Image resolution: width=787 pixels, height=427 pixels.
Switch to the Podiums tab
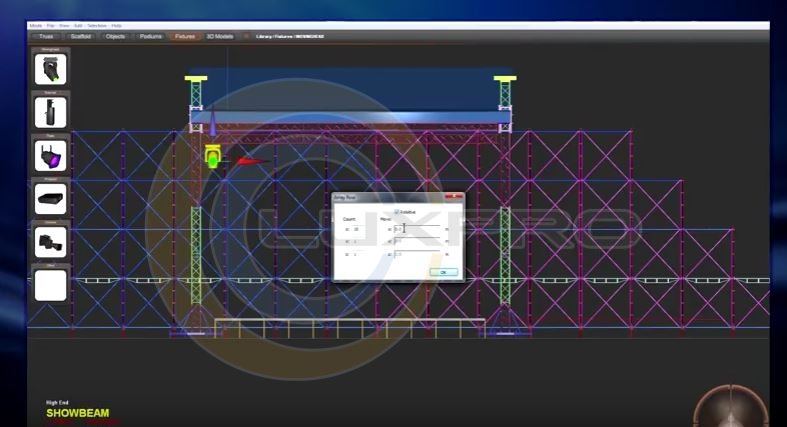(150, 36)
